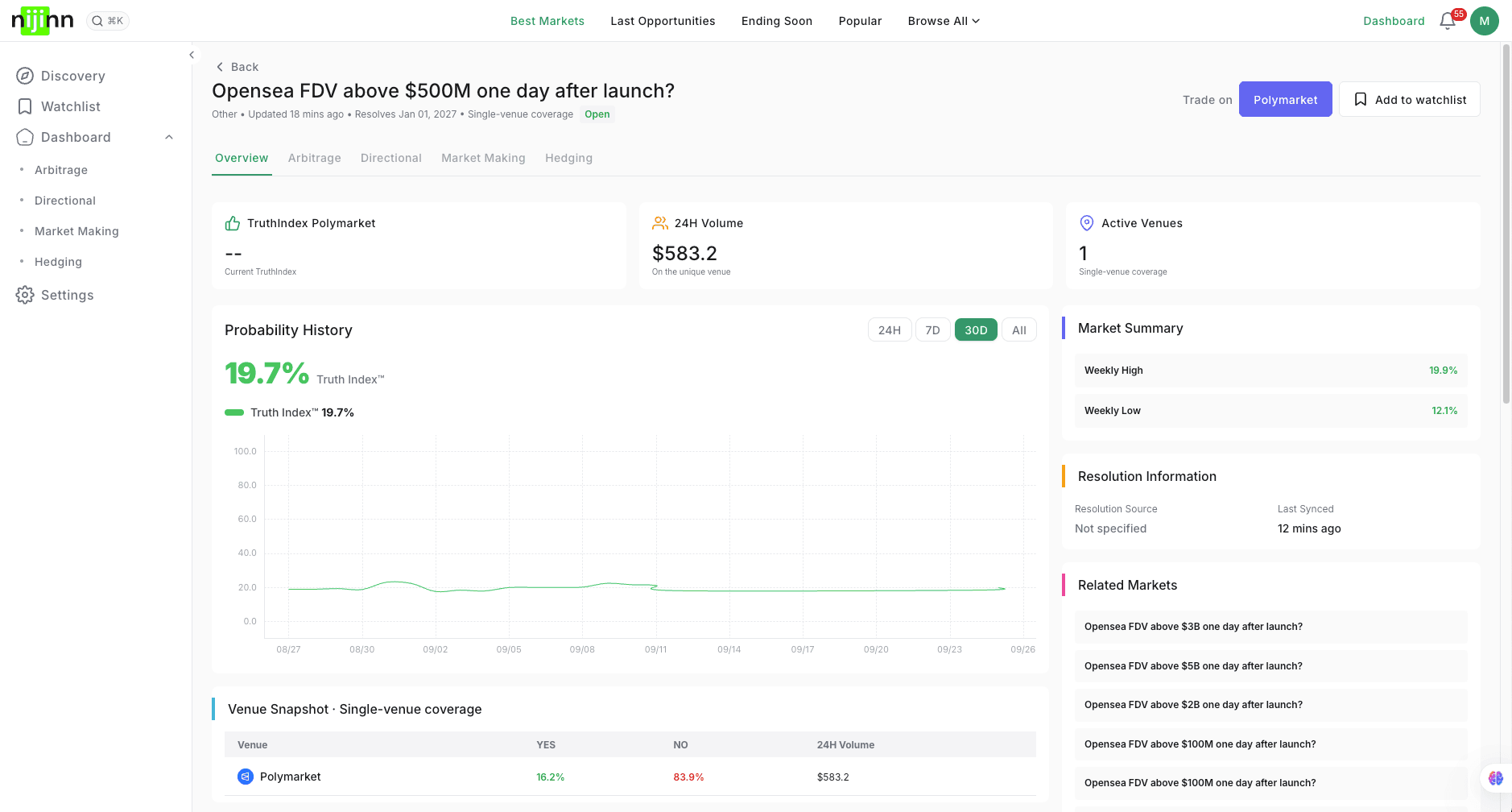Click the 24H Volume people icon

point(660,223)
